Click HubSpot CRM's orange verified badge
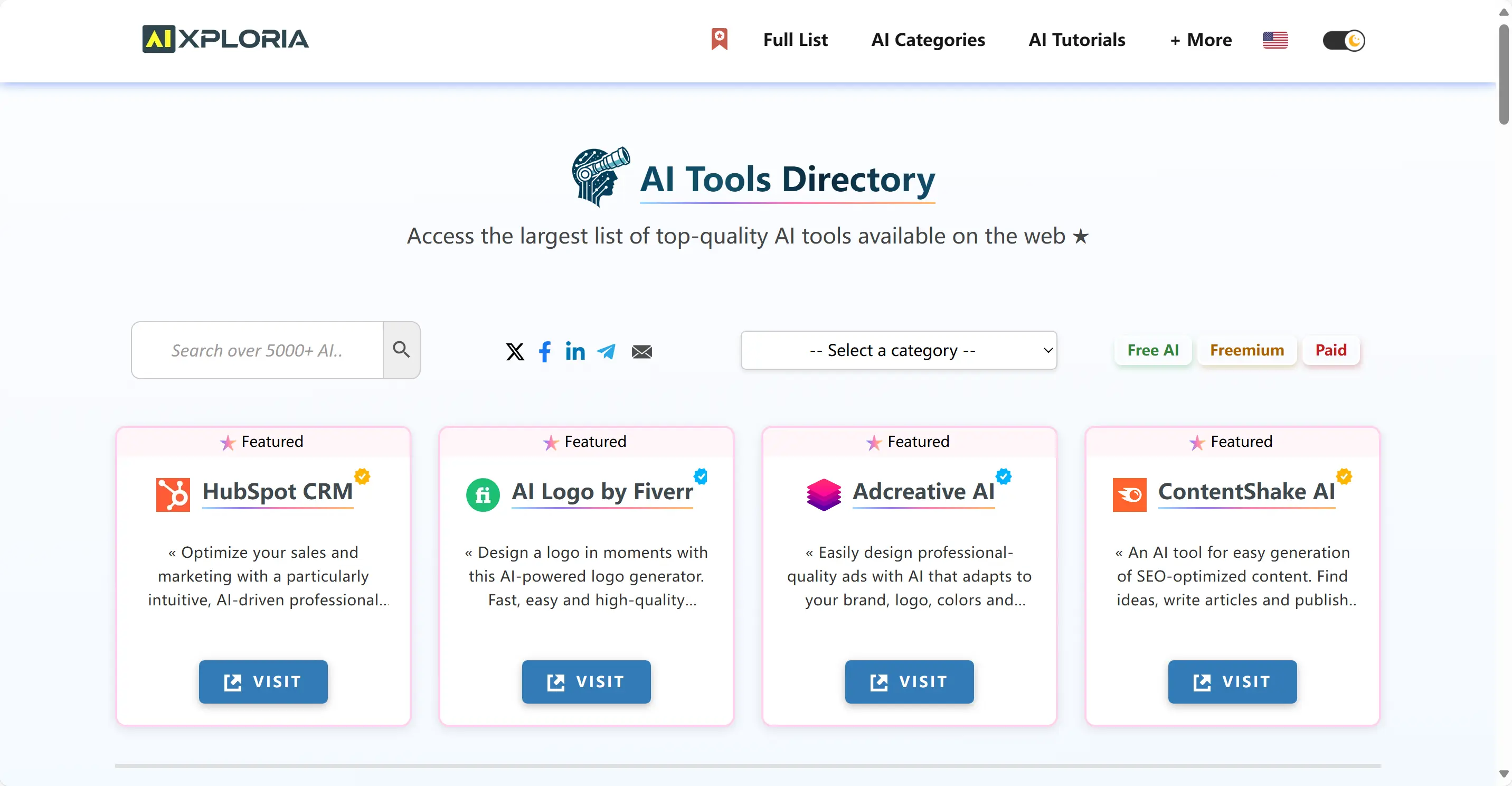 (362, 476)
